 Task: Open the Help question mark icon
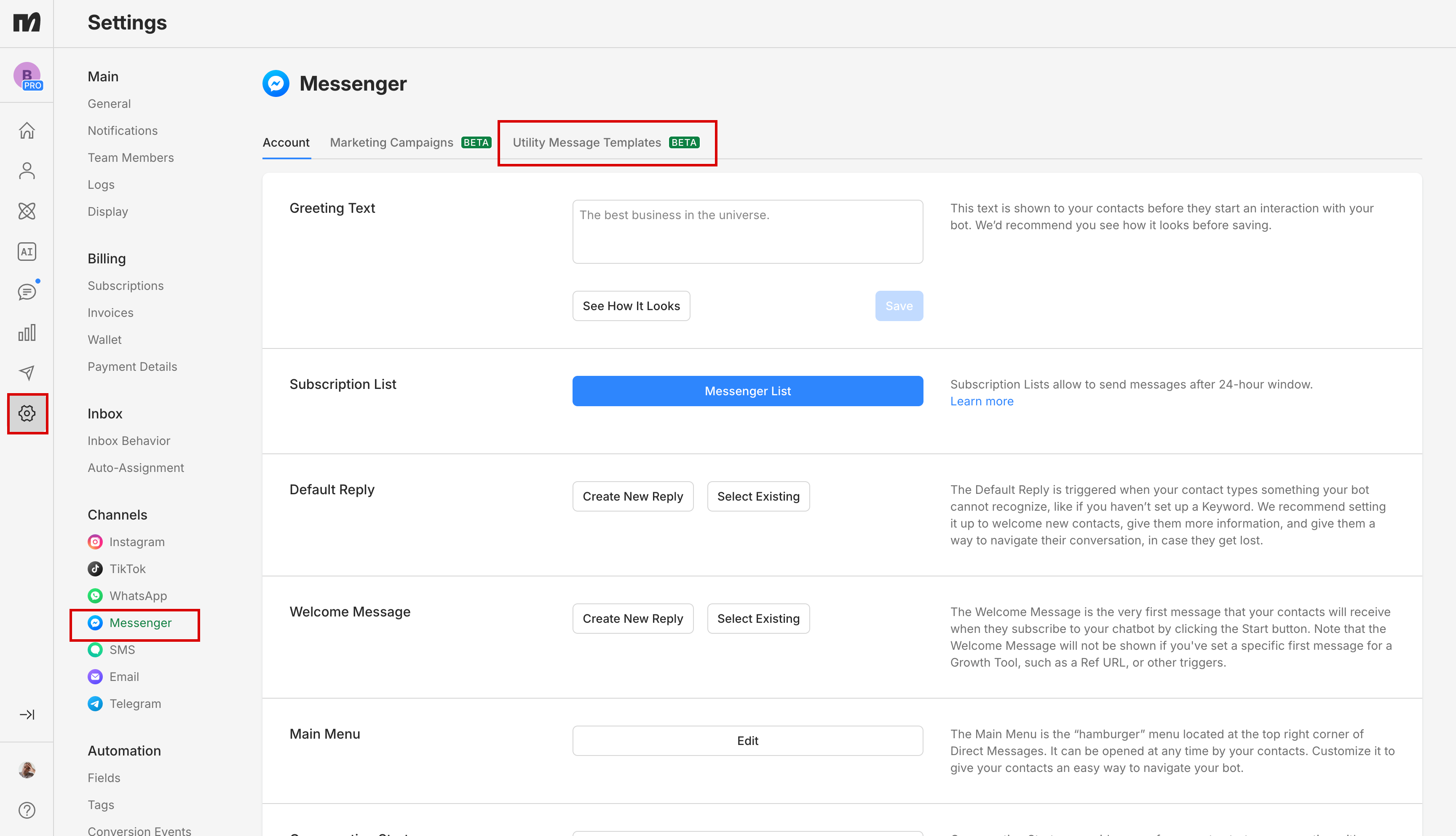pyautogui.click(x=27, y=810)
